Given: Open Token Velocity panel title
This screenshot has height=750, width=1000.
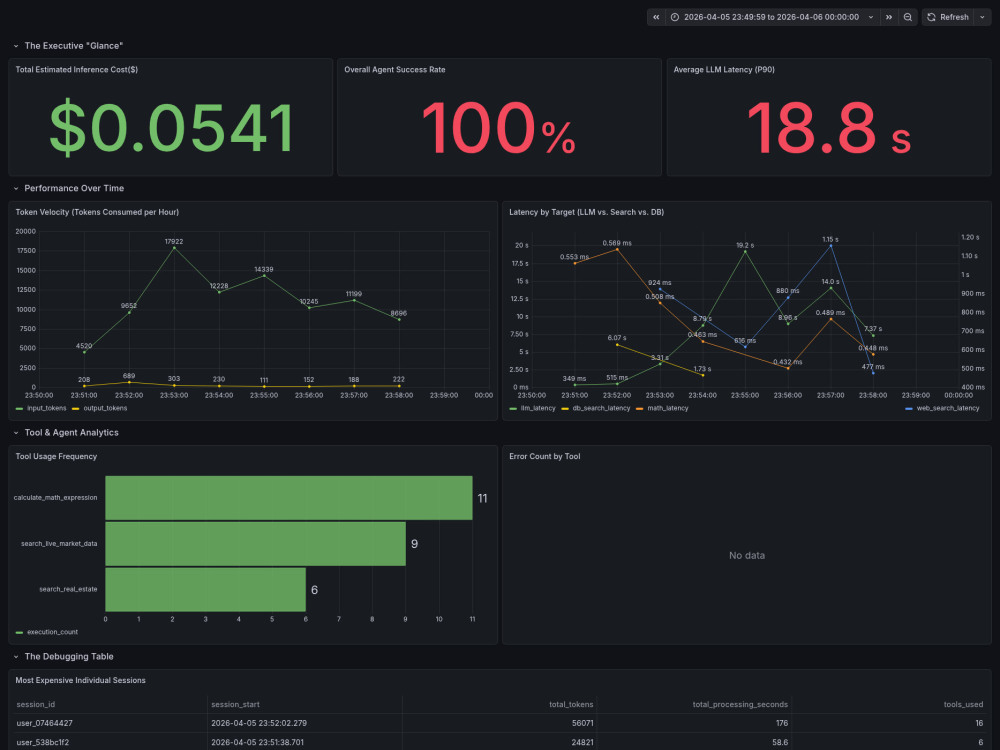Looking at the screenshot, I should pos(97,212).
